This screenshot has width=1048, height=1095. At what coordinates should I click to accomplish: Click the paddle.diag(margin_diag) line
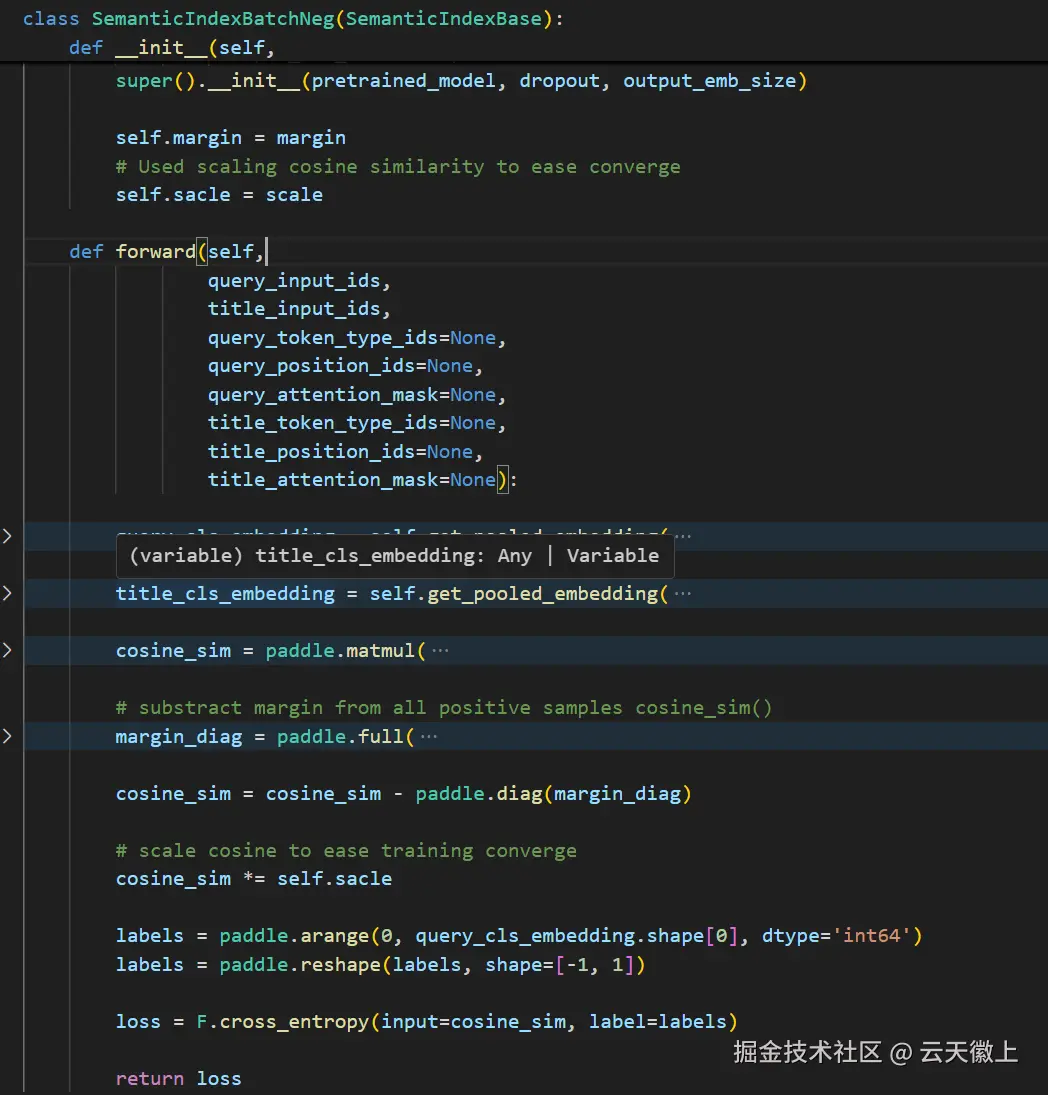(404, 794)
